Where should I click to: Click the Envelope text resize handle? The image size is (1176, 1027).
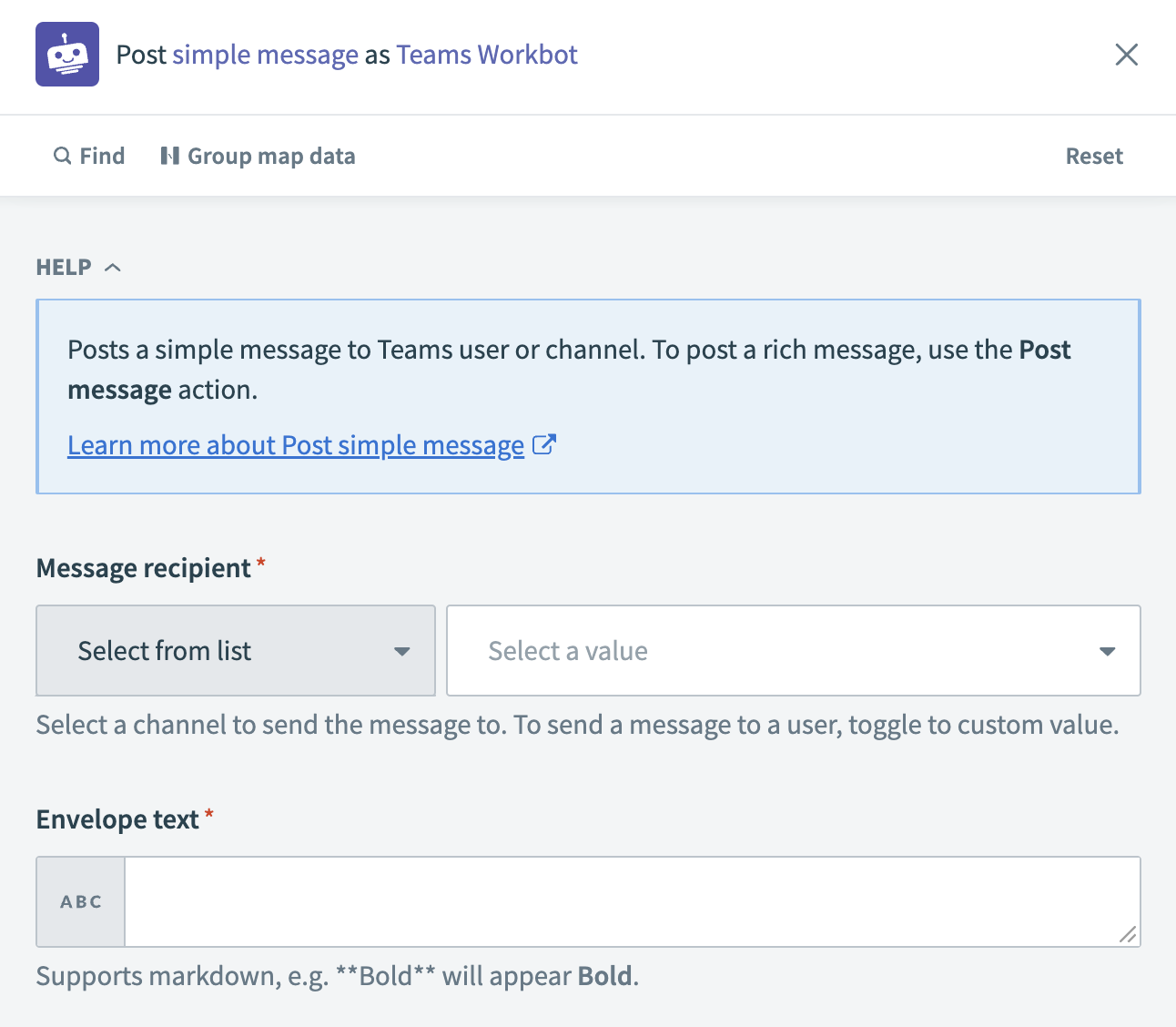click(1127, 934)
